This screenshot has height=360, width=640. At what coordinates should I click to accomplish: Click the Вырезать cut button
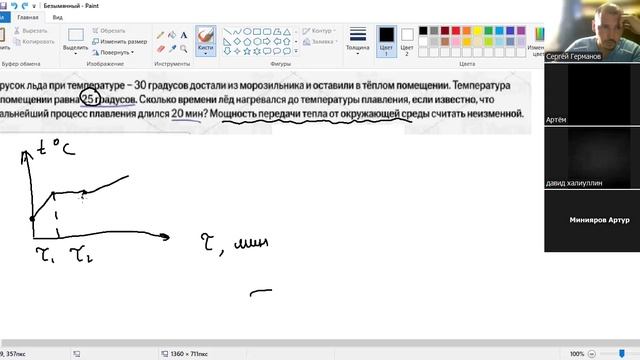click(31, 31)
